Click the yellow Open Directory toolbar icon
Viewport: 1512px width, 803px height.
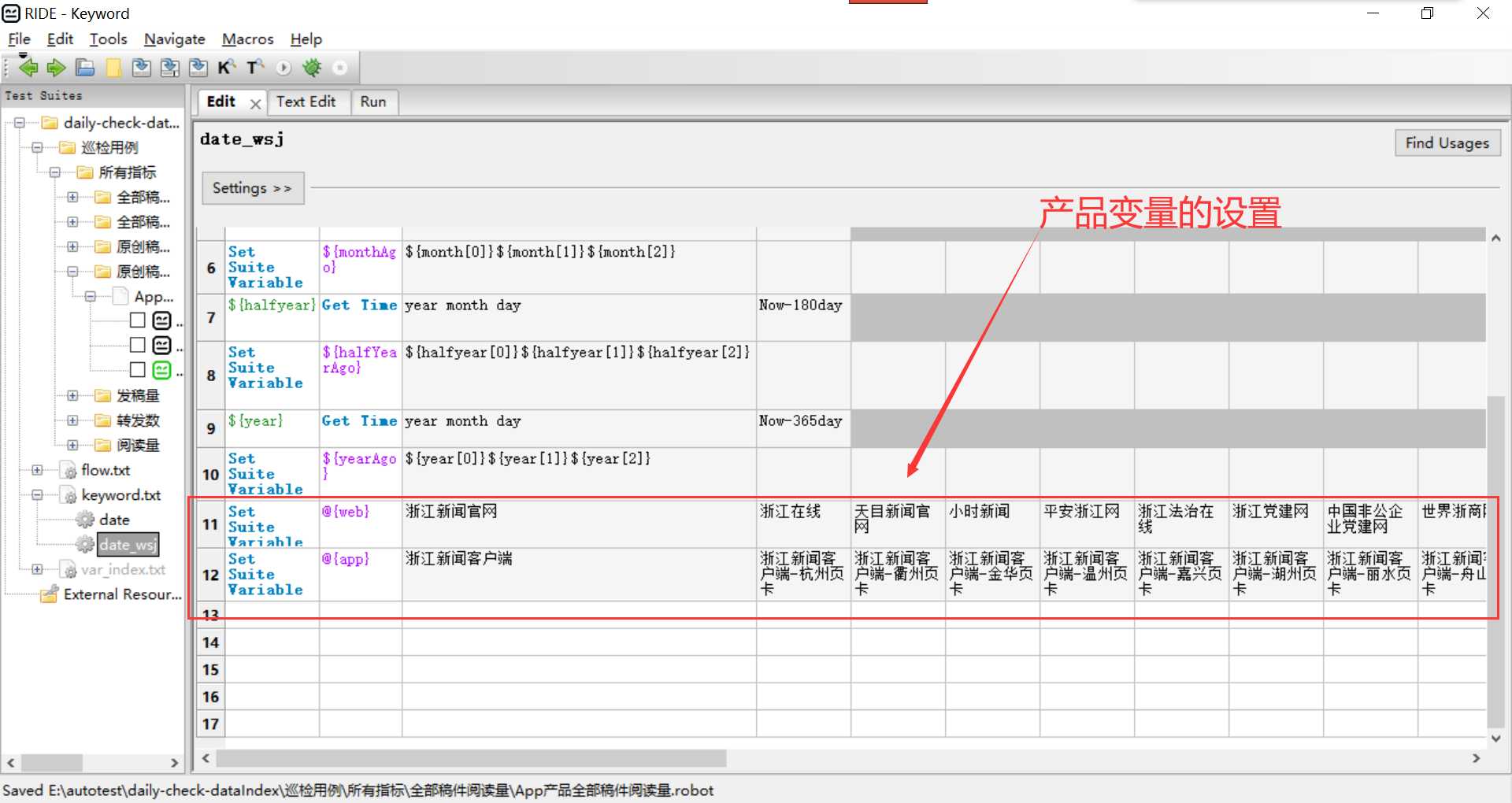tap(113, 68)
